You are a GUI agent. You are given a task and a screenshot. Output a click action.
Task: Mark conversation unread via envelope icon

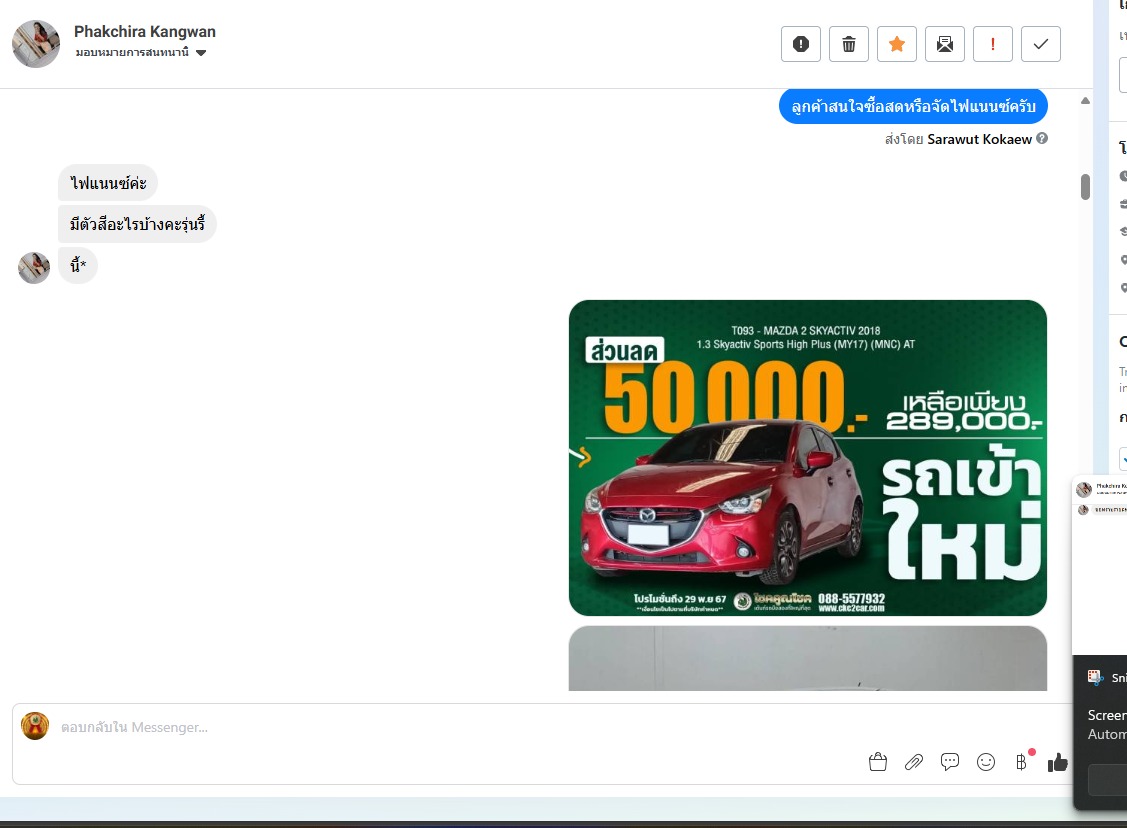pyautogui.click(x=944, y=45)
